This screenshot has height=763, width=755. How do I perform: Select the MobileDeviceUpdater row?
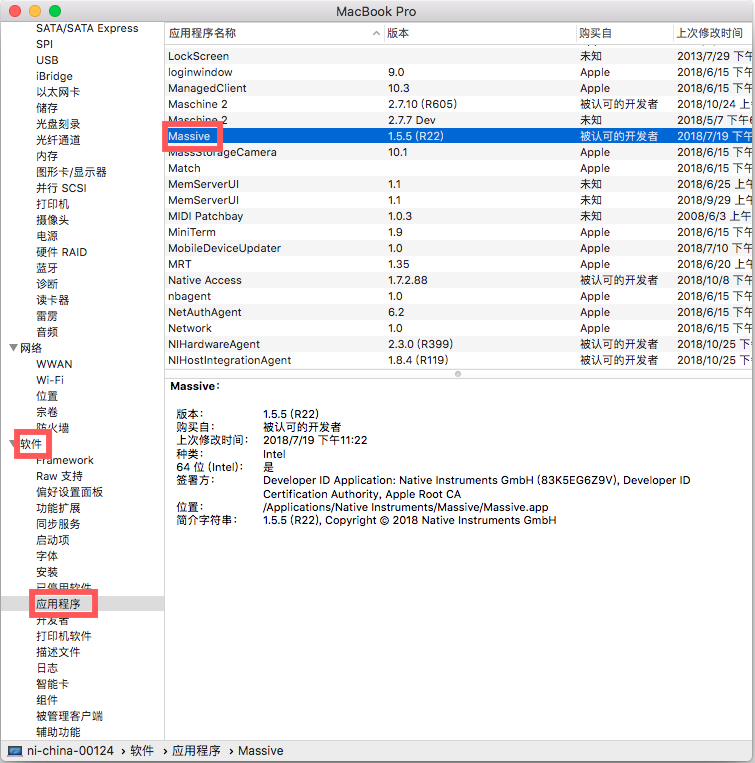coord(458,248)
